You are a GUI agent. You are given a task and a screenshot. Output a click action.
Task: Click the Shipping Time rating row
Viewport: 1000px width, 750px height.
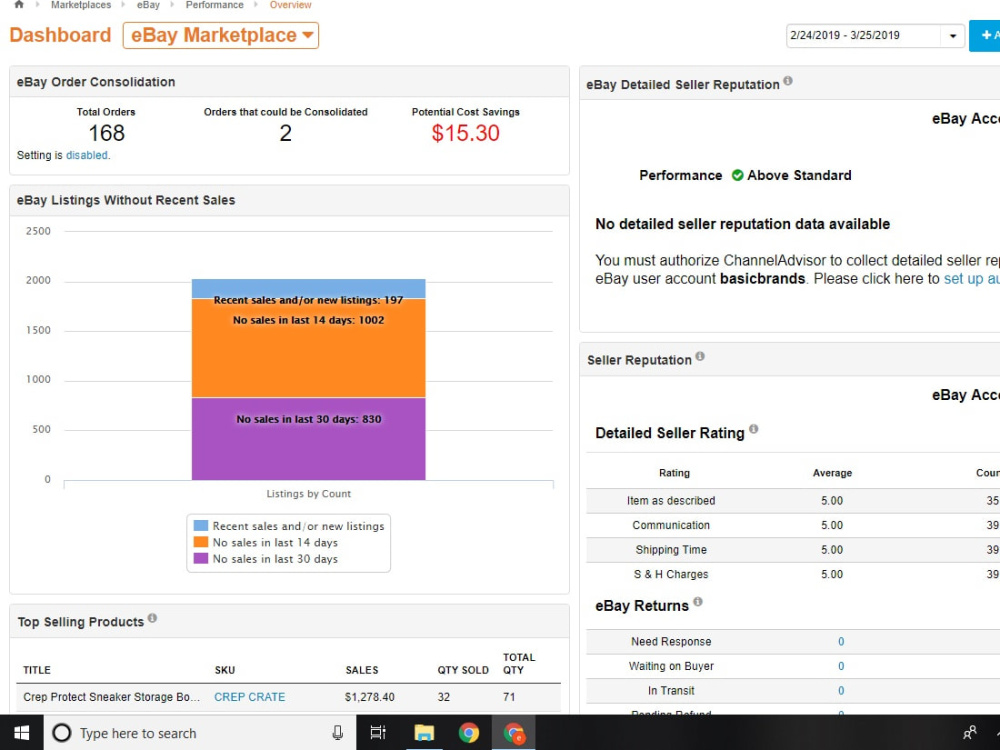pyautogui.click(x=793, y=550)
